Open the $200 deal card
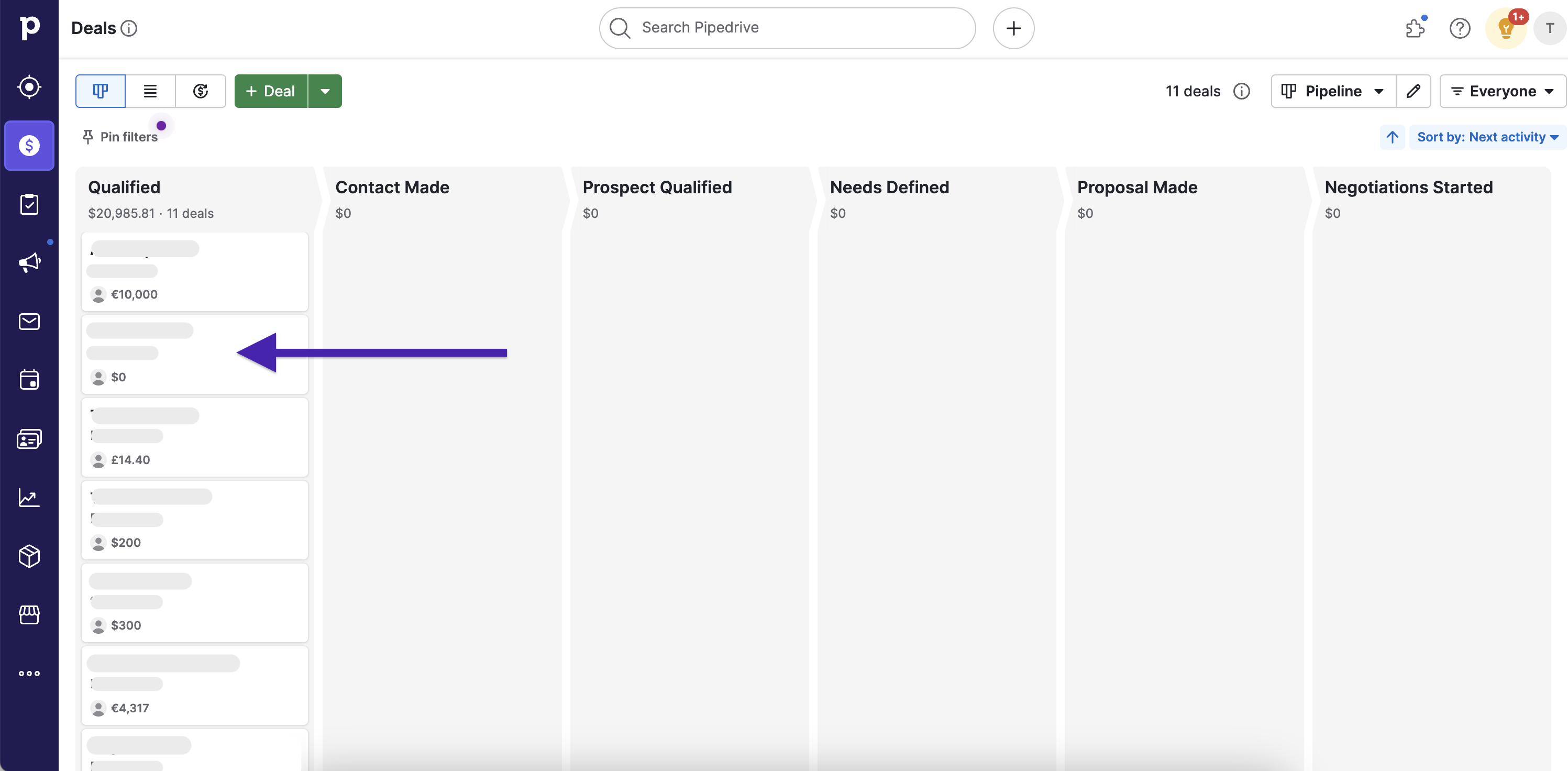1568x771 pixels. (x=195, y=520)
